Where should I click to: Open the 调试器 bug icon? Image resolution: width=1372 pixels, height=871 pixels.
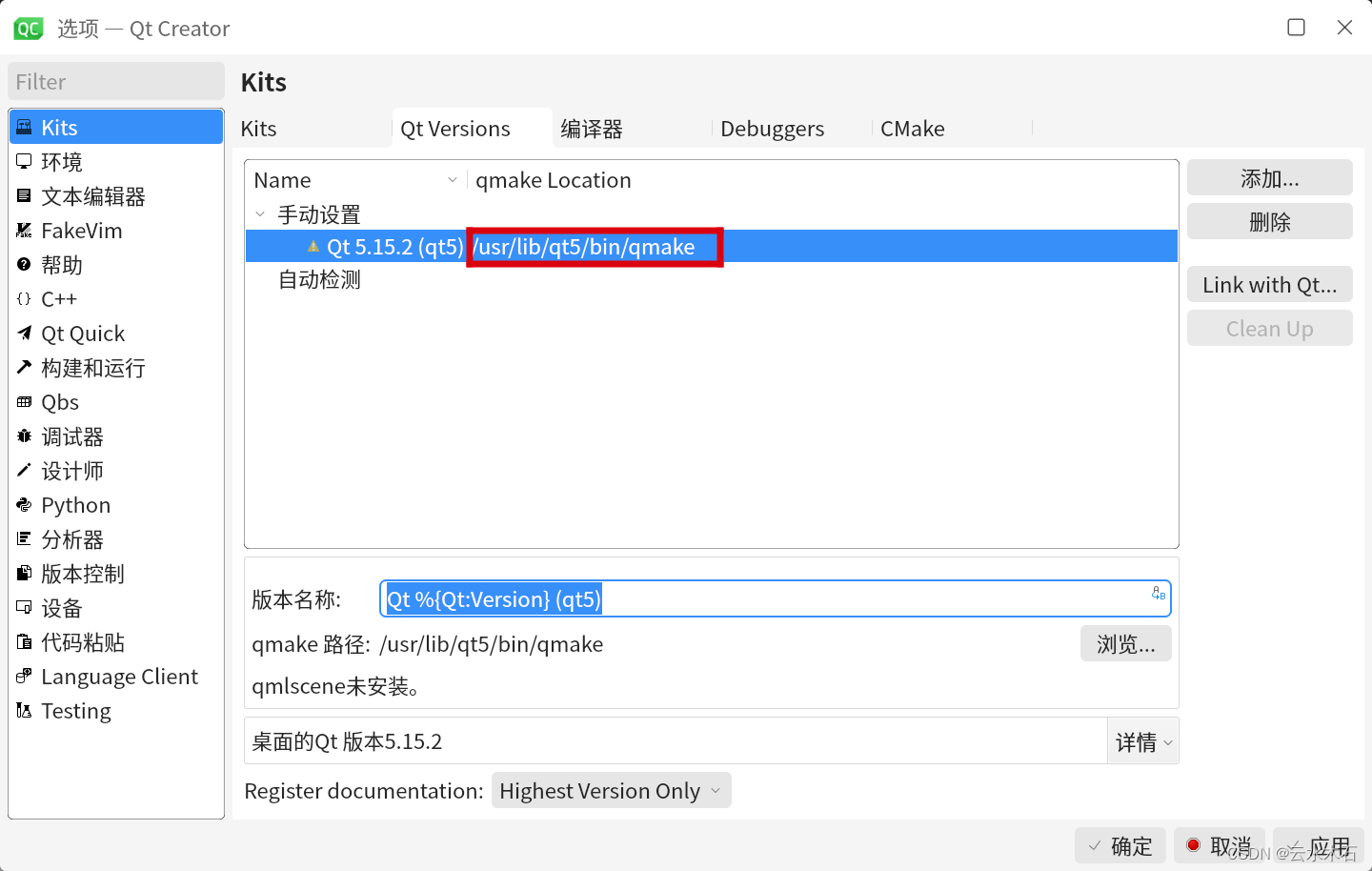click(25, 436)
